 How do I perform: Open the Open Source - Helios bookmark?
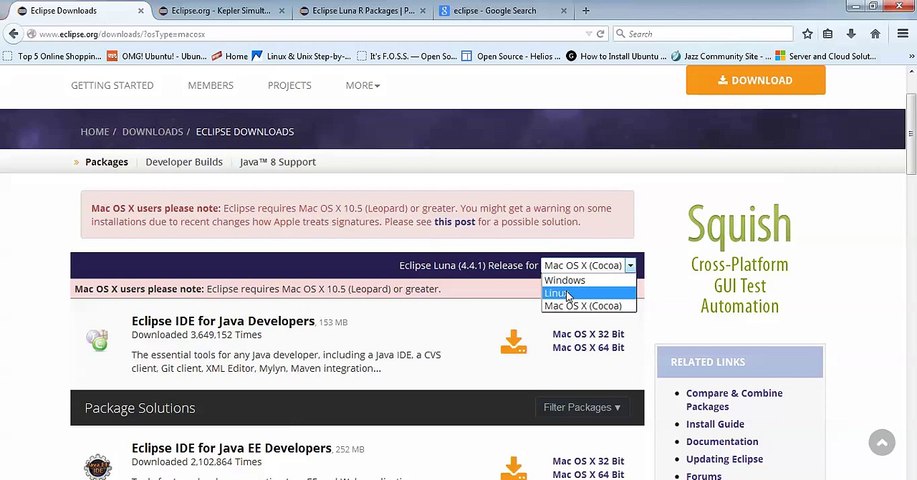[511, 56]
